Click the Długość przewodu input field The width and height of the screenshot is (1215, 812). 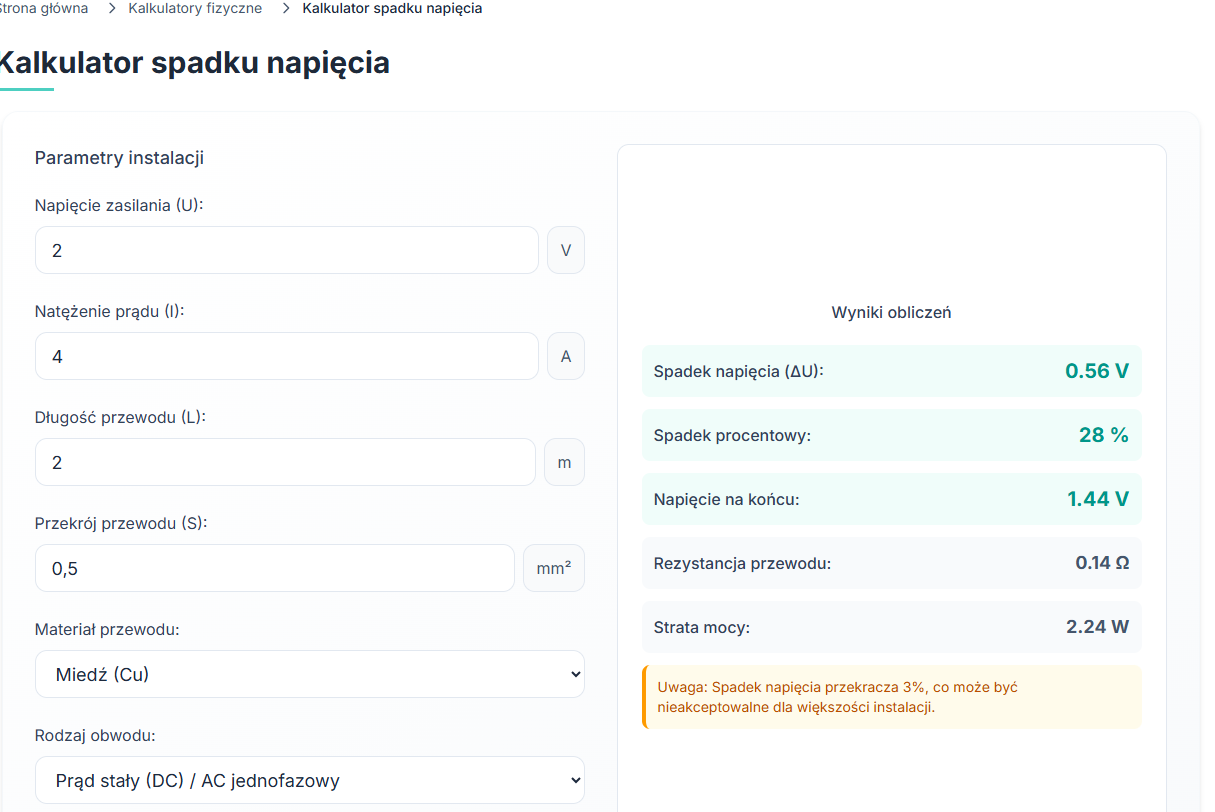coord(285,462)
